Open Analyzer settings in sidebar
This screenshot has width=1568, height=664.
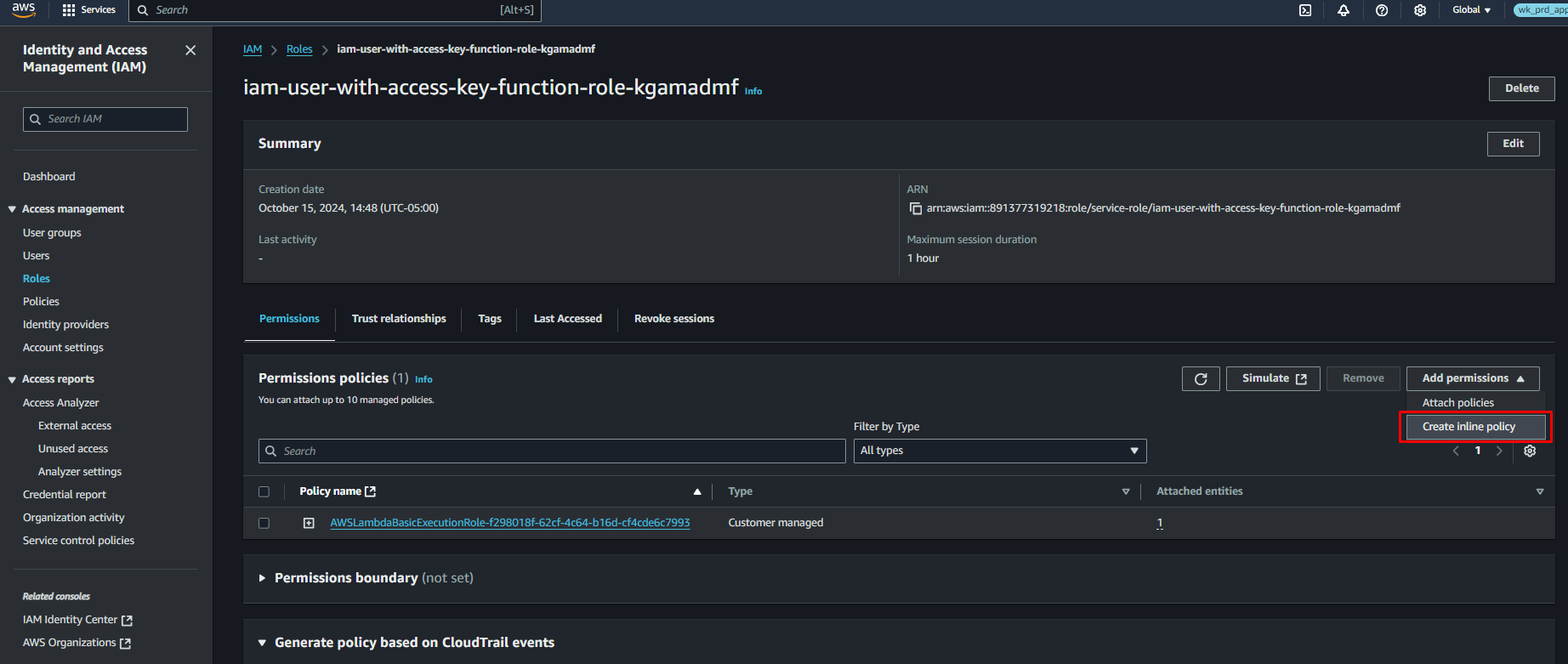[x=80, y=472]
